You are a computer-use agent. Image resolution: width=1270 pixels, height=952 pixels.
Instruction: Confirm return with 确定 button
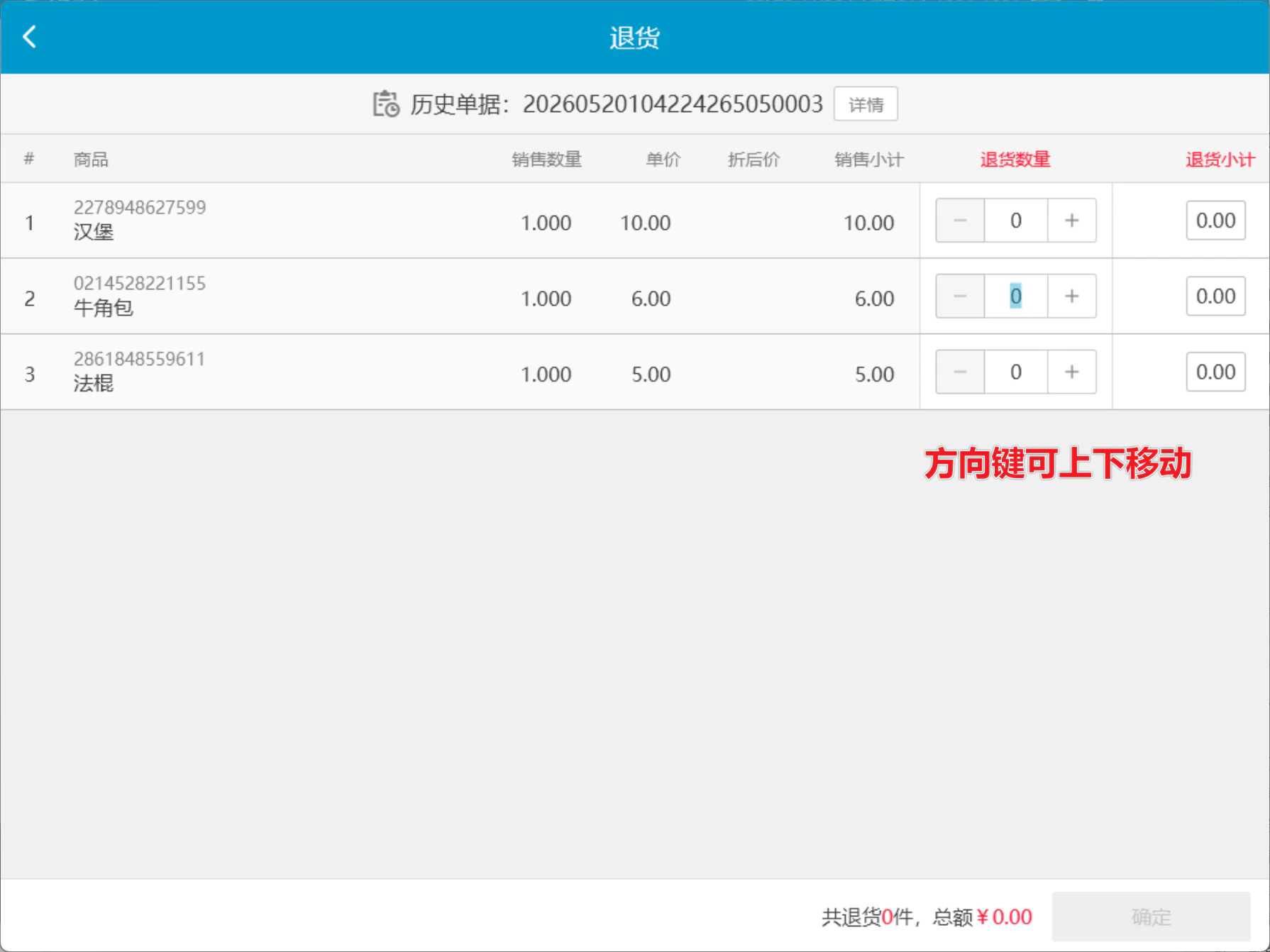point(1151,917)
